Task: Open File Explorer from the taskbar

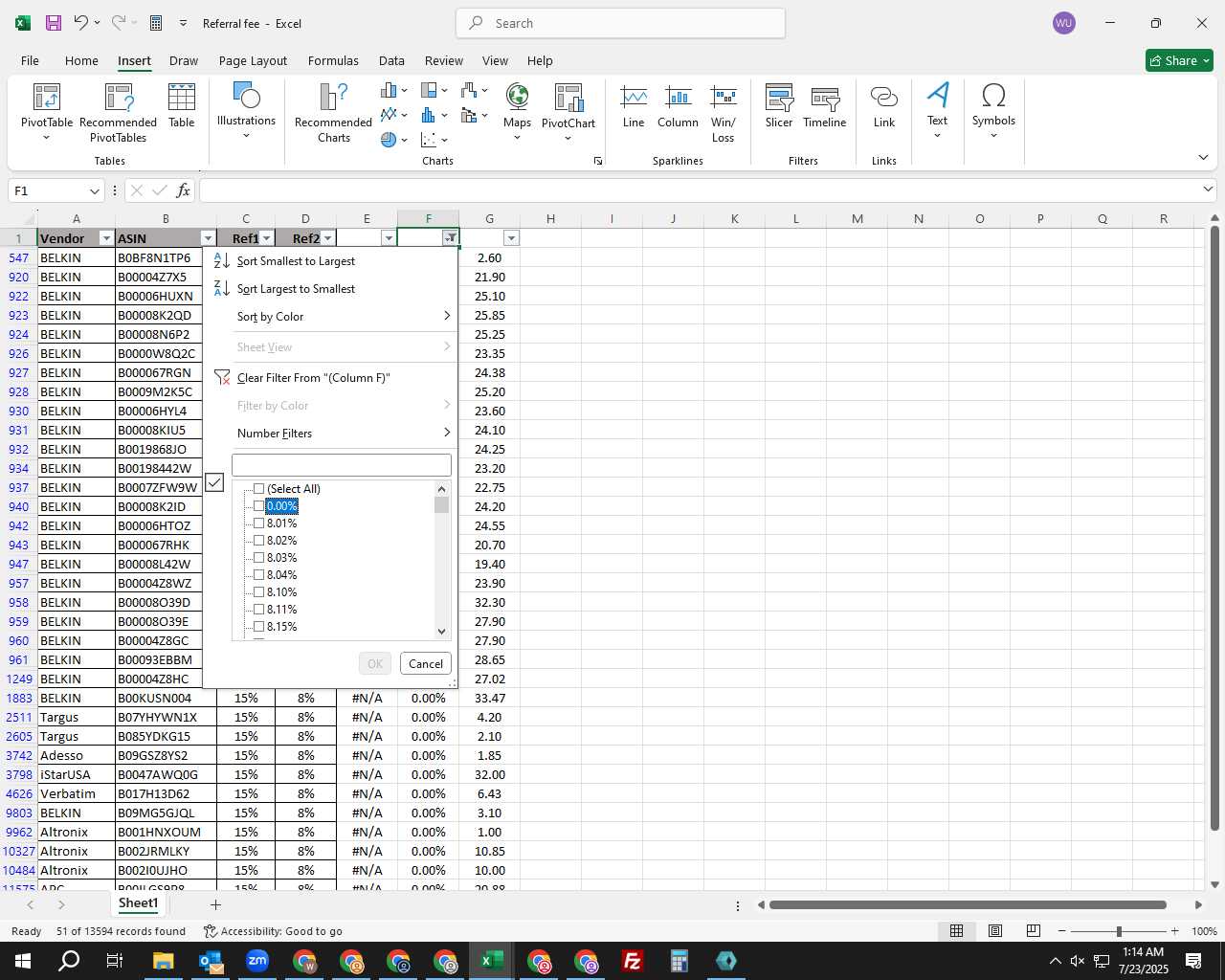Action: click(x=163, y=961)
